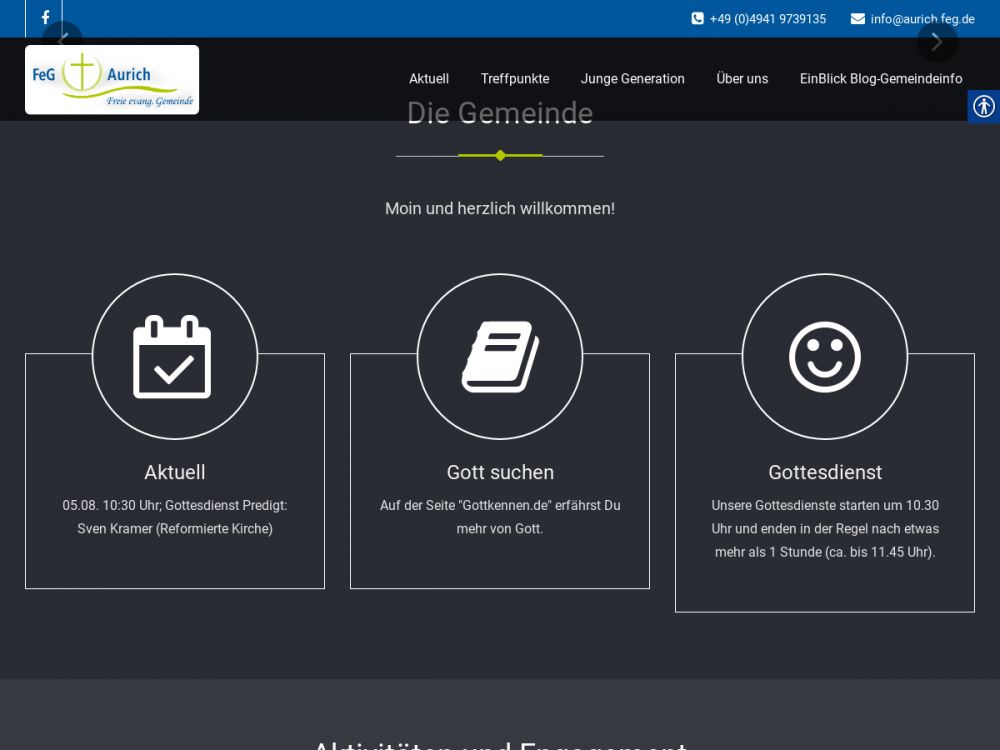This screenshot has height=750, width=1000.
Task: Click the info@aurich.feg.de email link
Action: click(922, 19)
